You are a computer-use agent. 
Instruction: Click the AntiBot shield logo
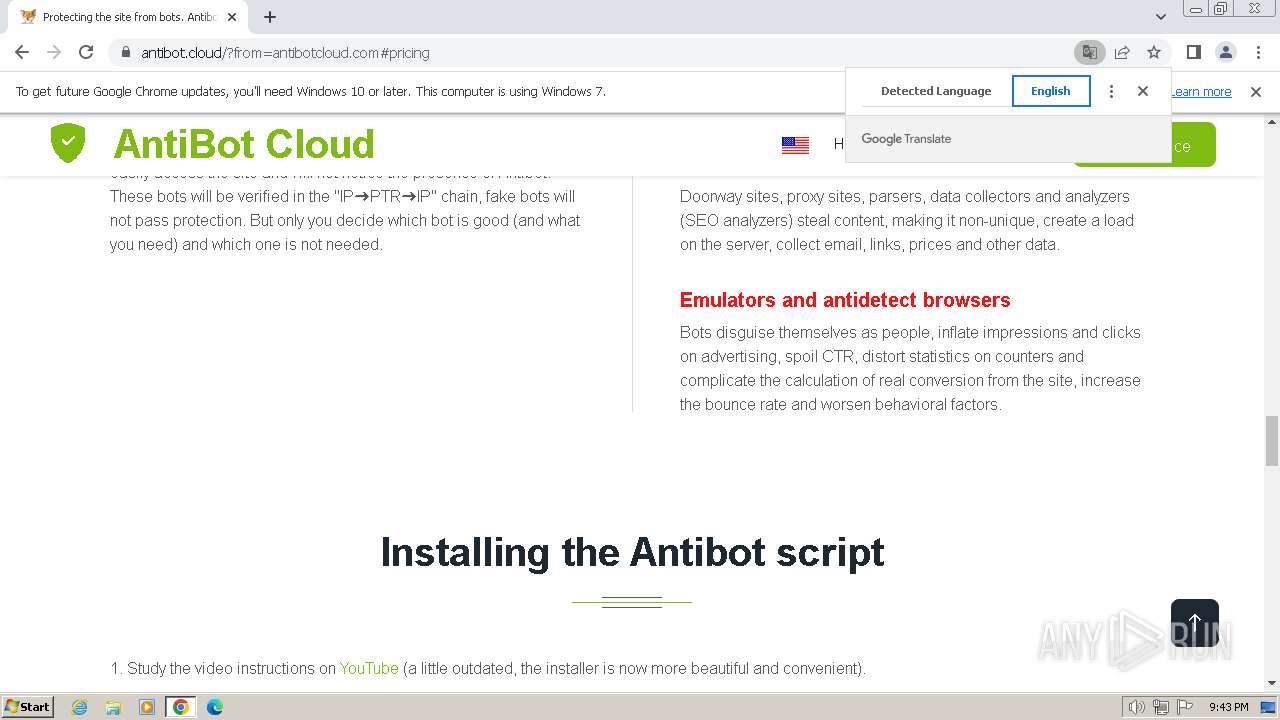coord(68,143)
